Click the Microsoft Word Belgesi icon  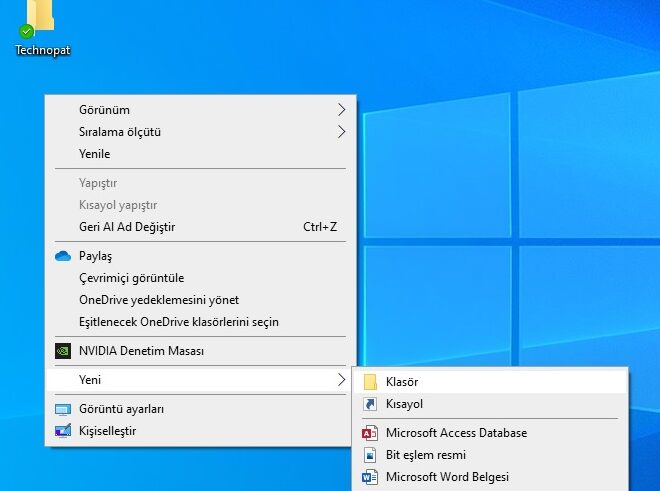pos(370,477)
